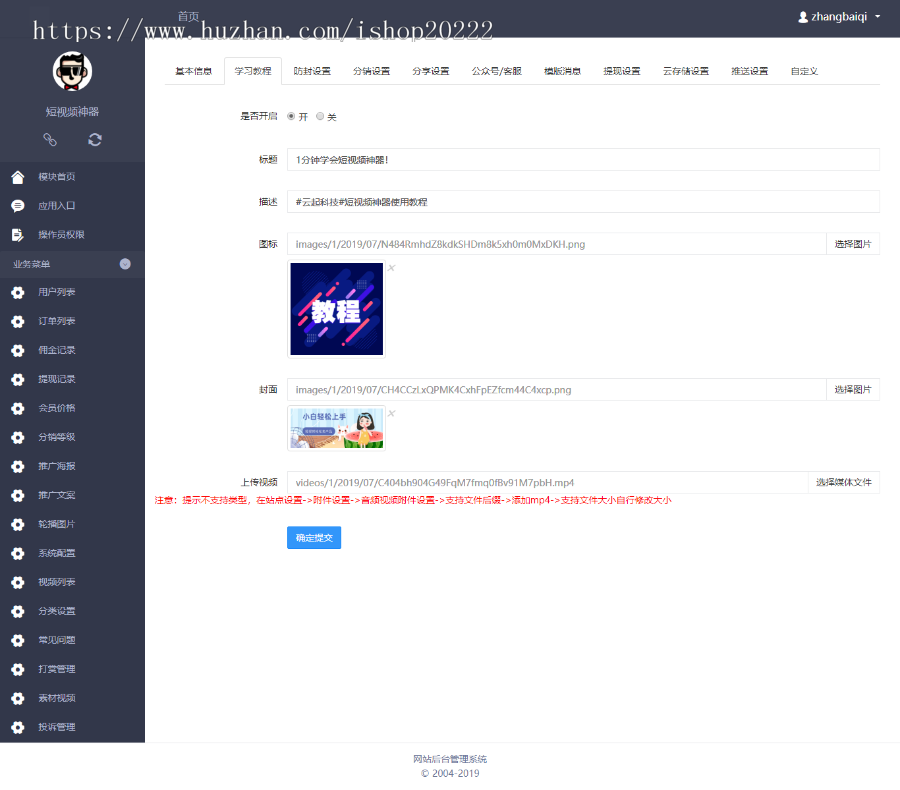Viewport: 900px width, 790px height.
Task: Switch to the 基本信息 tab
Action: click(193, 71)
